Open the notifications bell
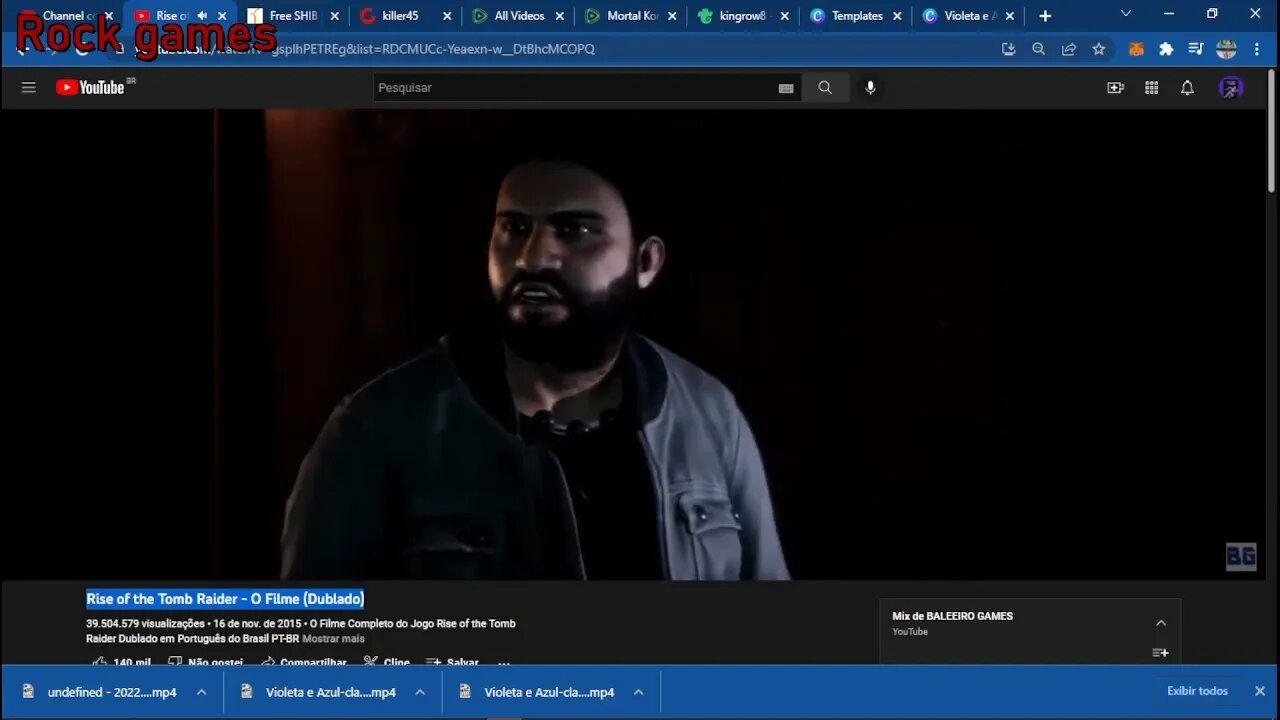The image size is (1280, 720). 1187,88
